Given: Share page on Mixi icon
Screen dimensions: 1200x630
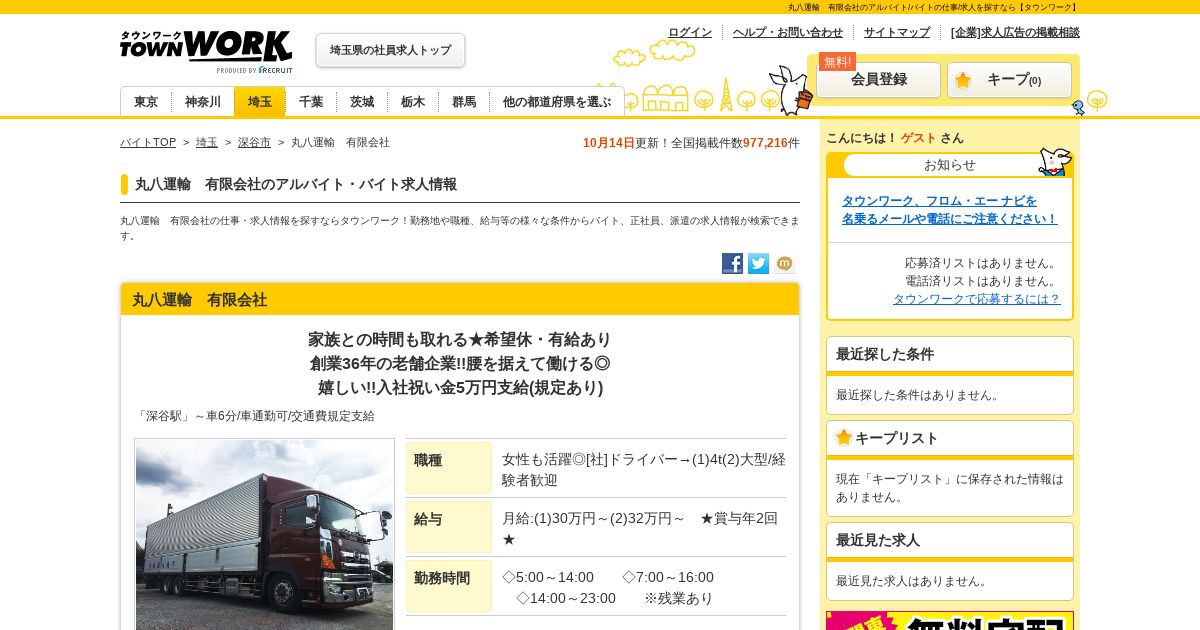Looking at the screenshot, I should [785, 263].
